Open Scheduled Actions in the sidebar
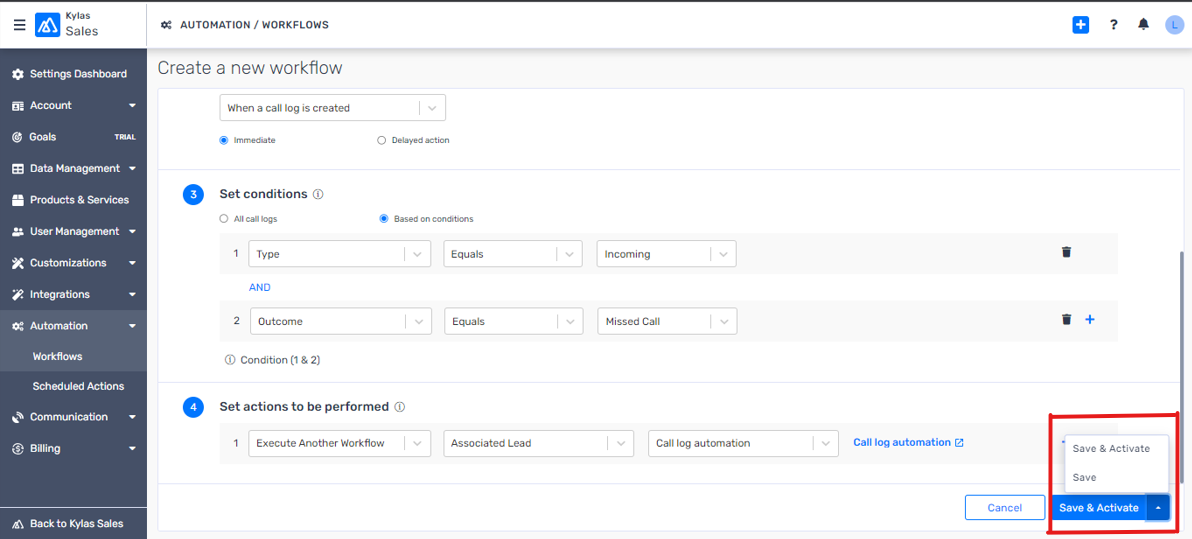 coord(78,386)
